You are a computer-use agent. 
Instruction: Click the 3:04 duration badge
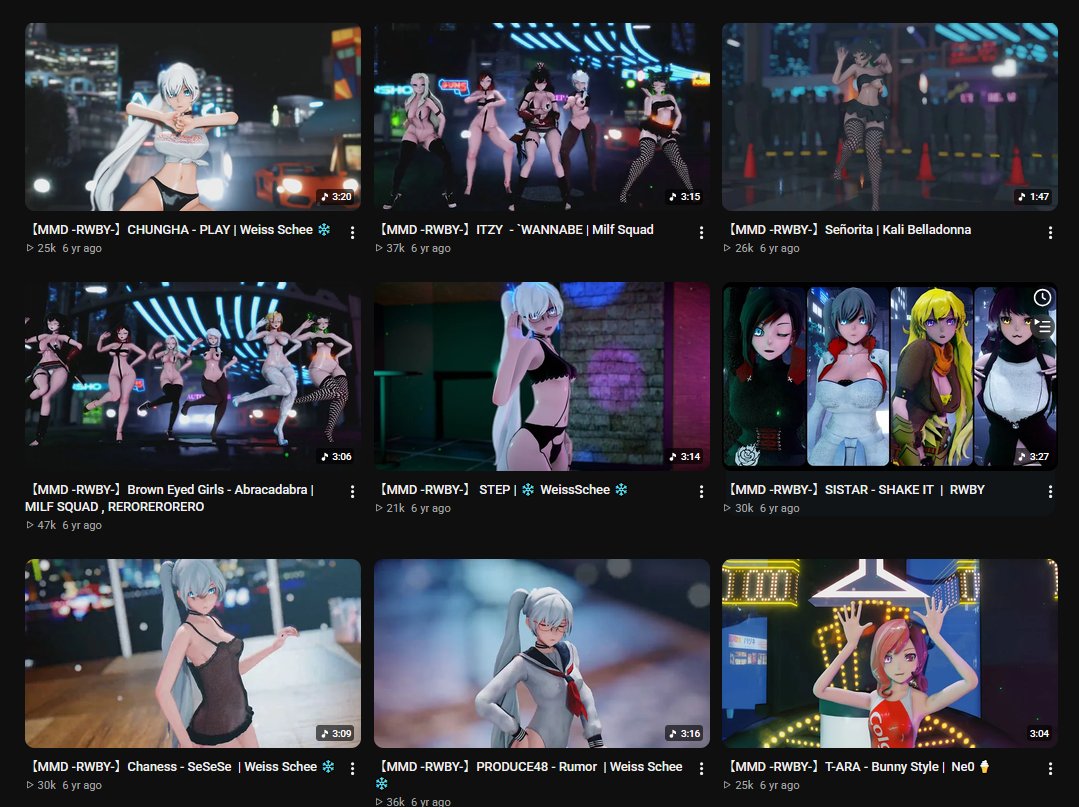(x=1039, y=733)
